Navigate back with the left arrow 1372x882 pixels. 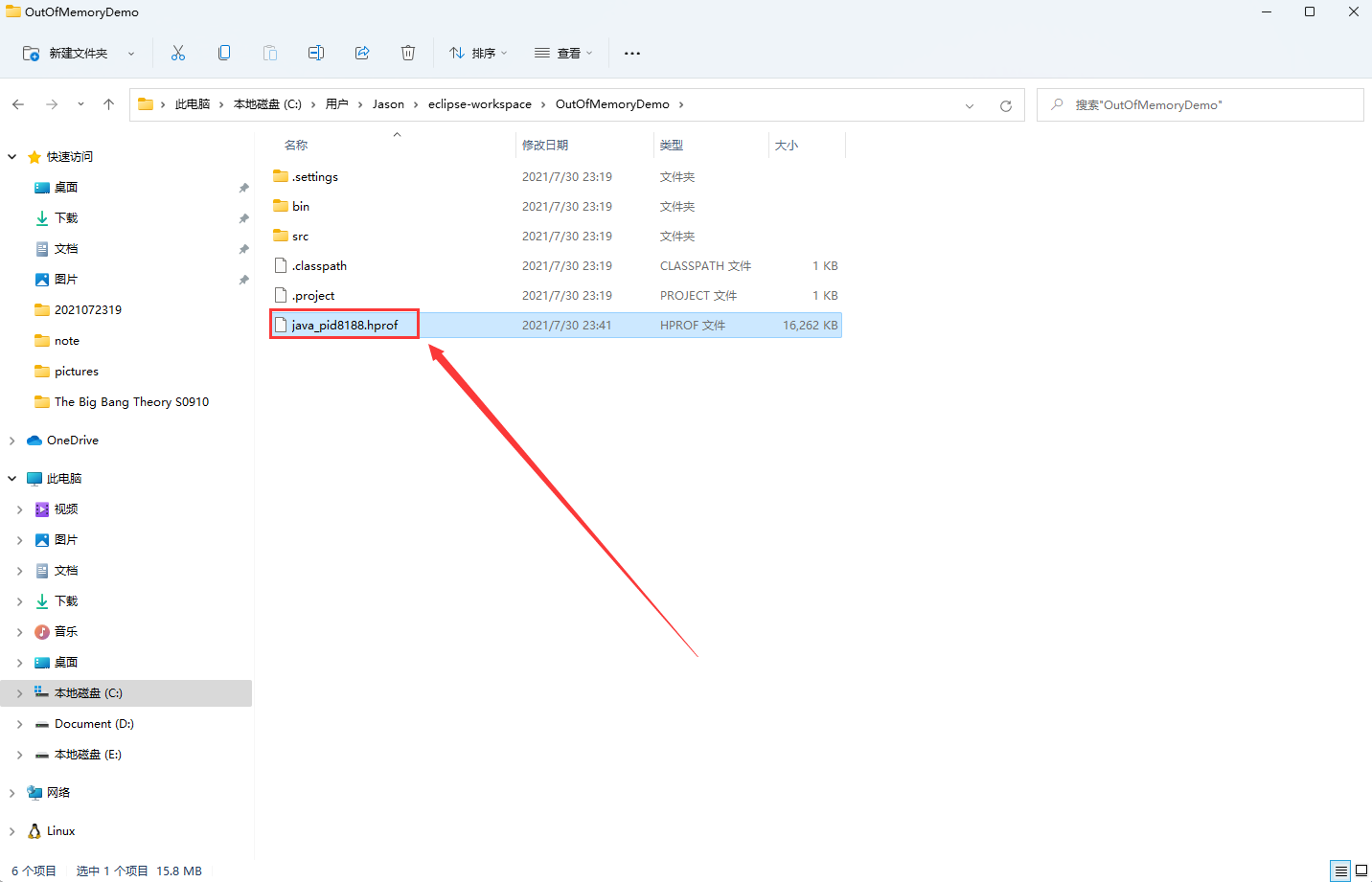click(18, 104)
